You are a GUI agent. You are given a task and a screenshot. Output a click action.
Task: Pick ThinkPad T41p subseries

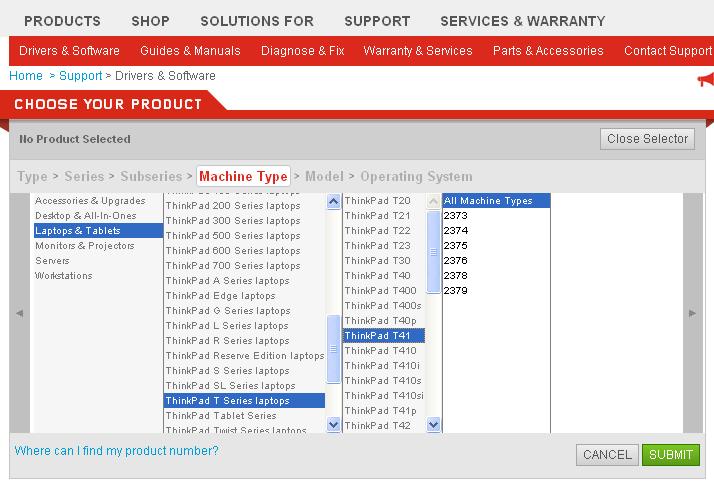click(x=384, y=411)
